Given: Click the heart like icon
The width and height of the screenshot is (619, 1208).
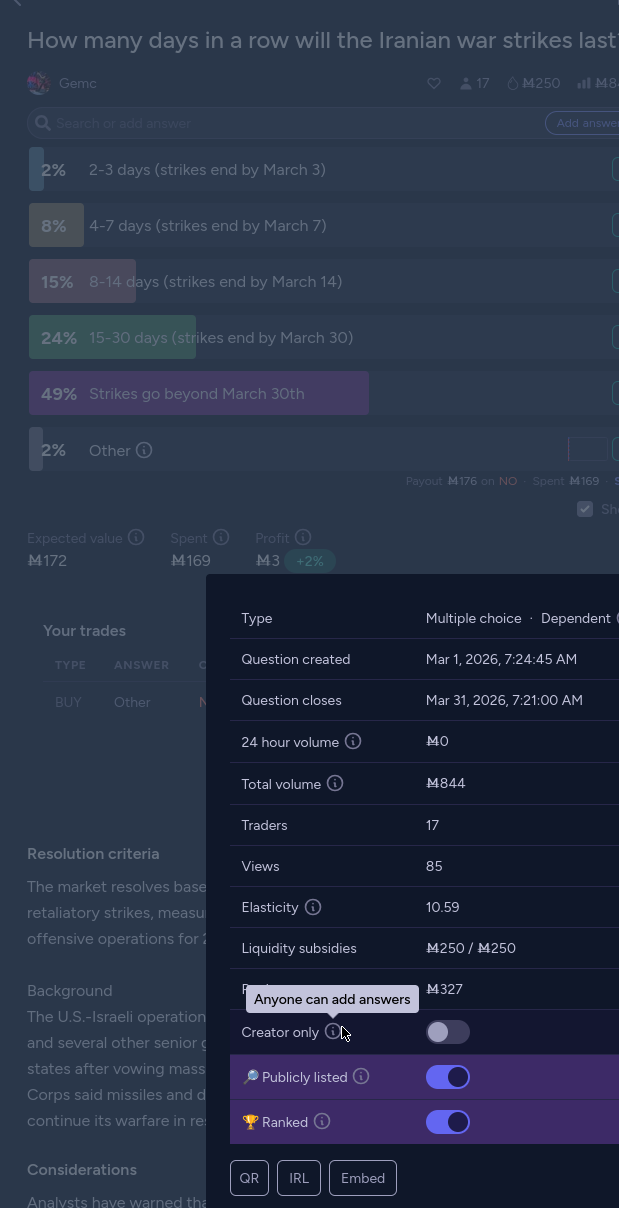Looking at the screenshot, I should 434,84.
